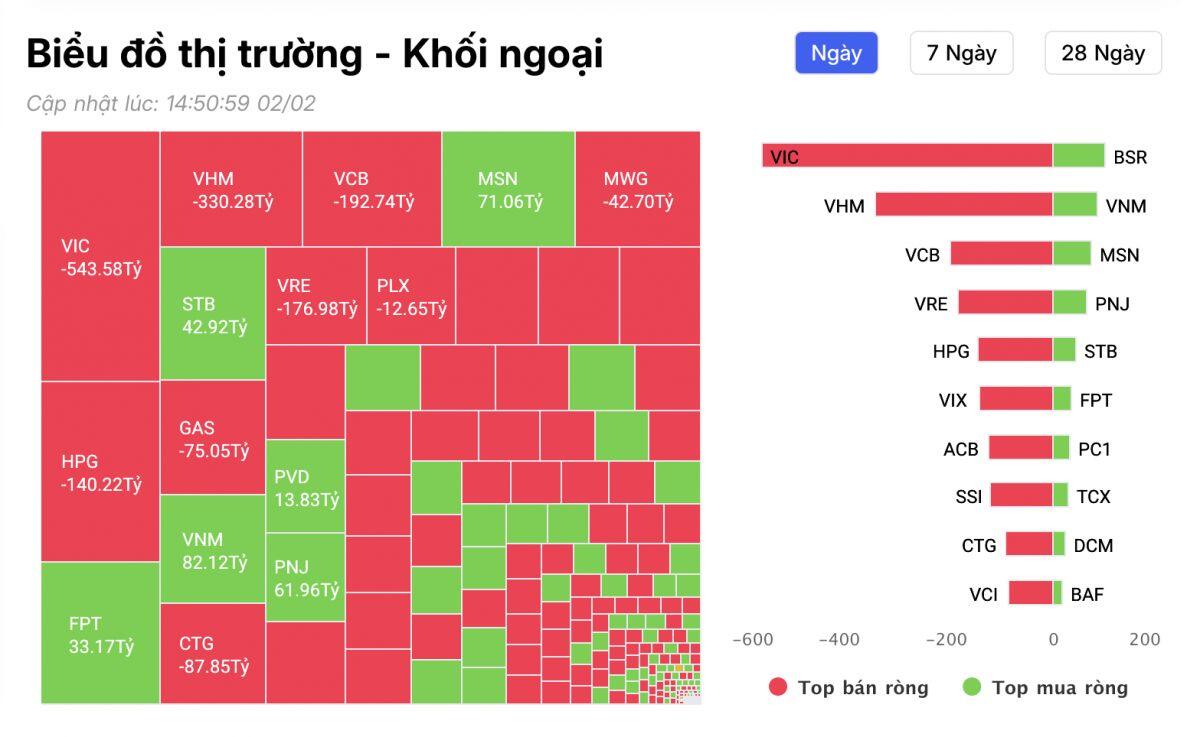Screen dimensions: 1200x737
Task: Click the MWG tile at top right
Action: pyautogui.click(x=638, y=186)
